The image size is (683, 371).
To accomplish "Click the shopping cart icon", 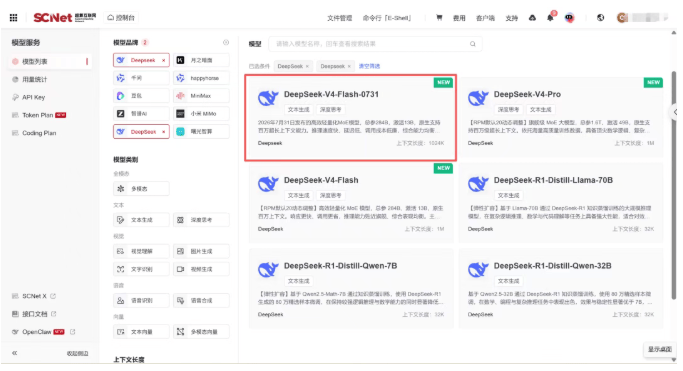I will 439,18.
